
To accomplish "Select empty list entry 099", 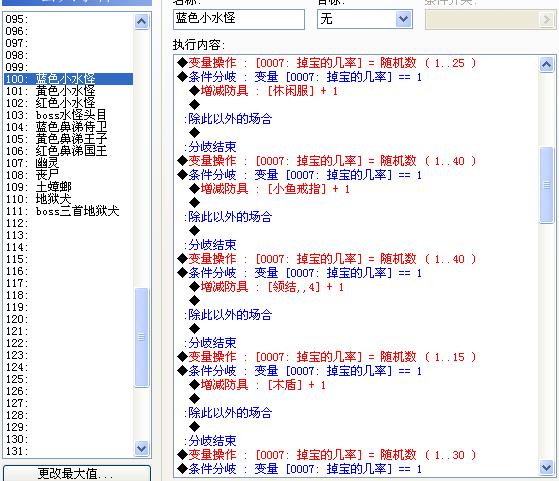I will point(68,67).
